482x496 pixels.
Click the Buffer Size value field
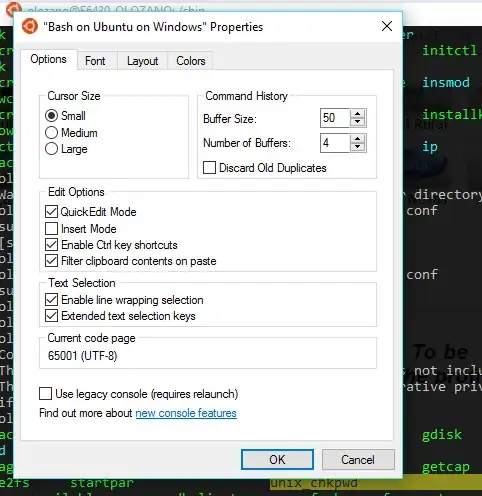(335, 118)
